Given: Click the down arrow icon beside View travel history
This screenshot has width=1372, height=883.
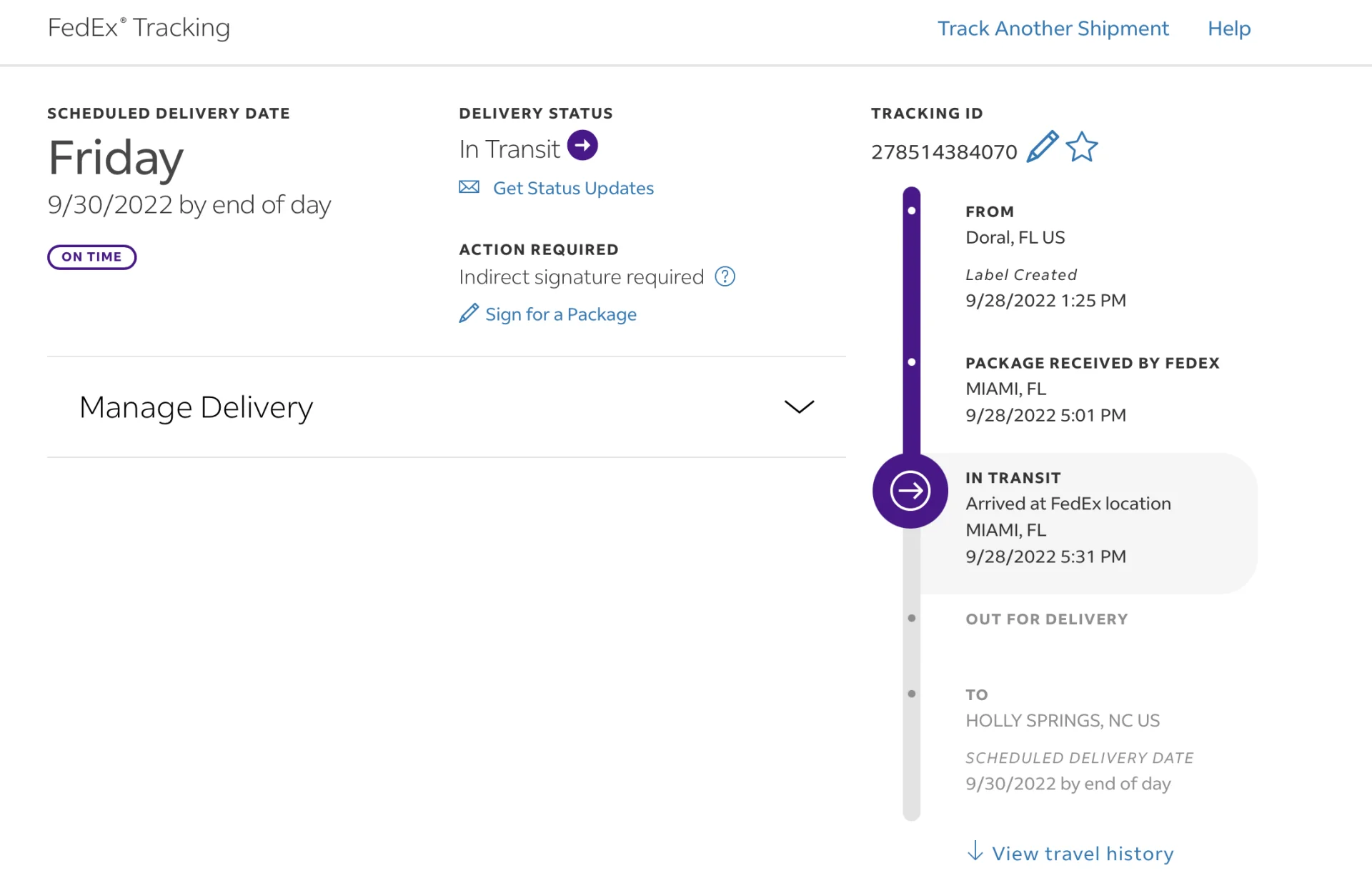Looking at the screenshot, I should tap(975, 852).
